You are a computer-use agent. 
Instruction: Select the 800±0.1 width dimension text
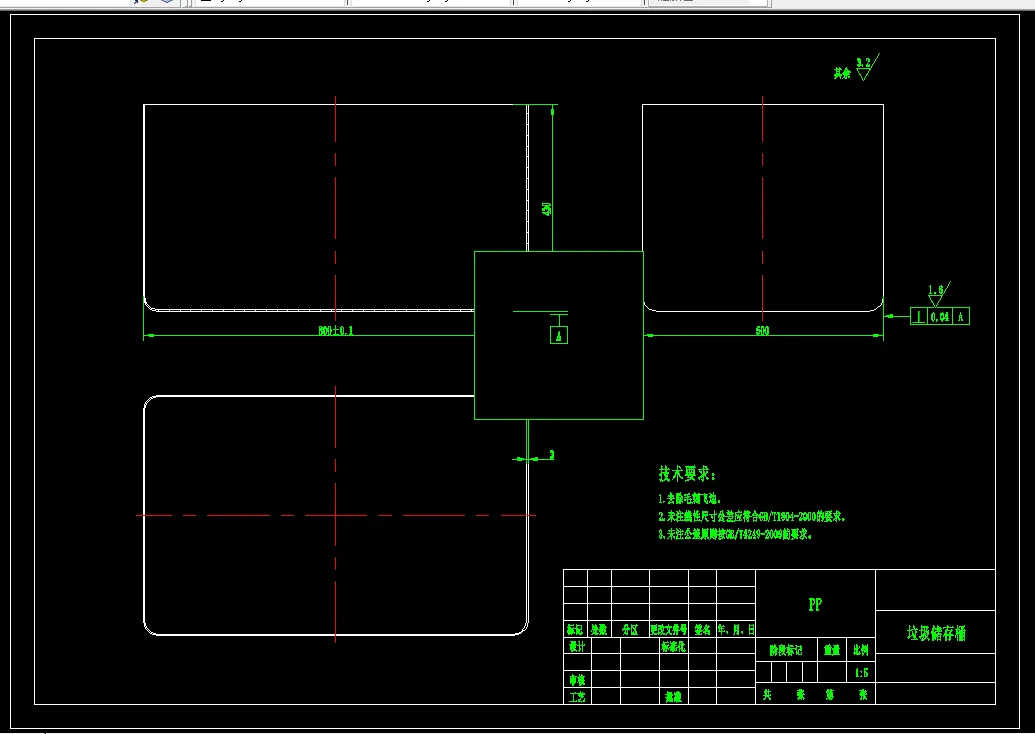[336, 331]
